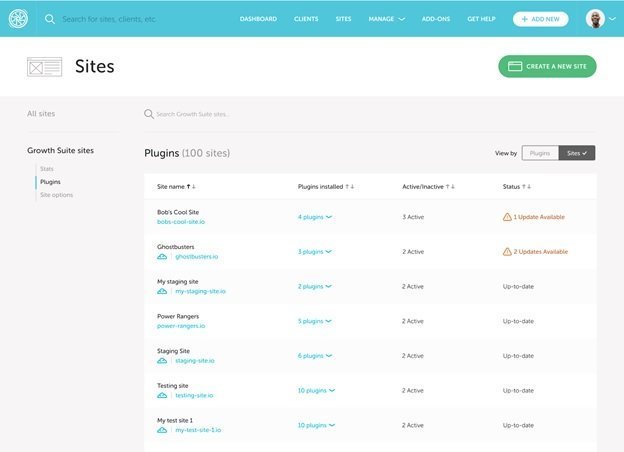Open Add-ons in the top navigation
The width and height of the screenshot is (624, 452).
tap(436, 19)
